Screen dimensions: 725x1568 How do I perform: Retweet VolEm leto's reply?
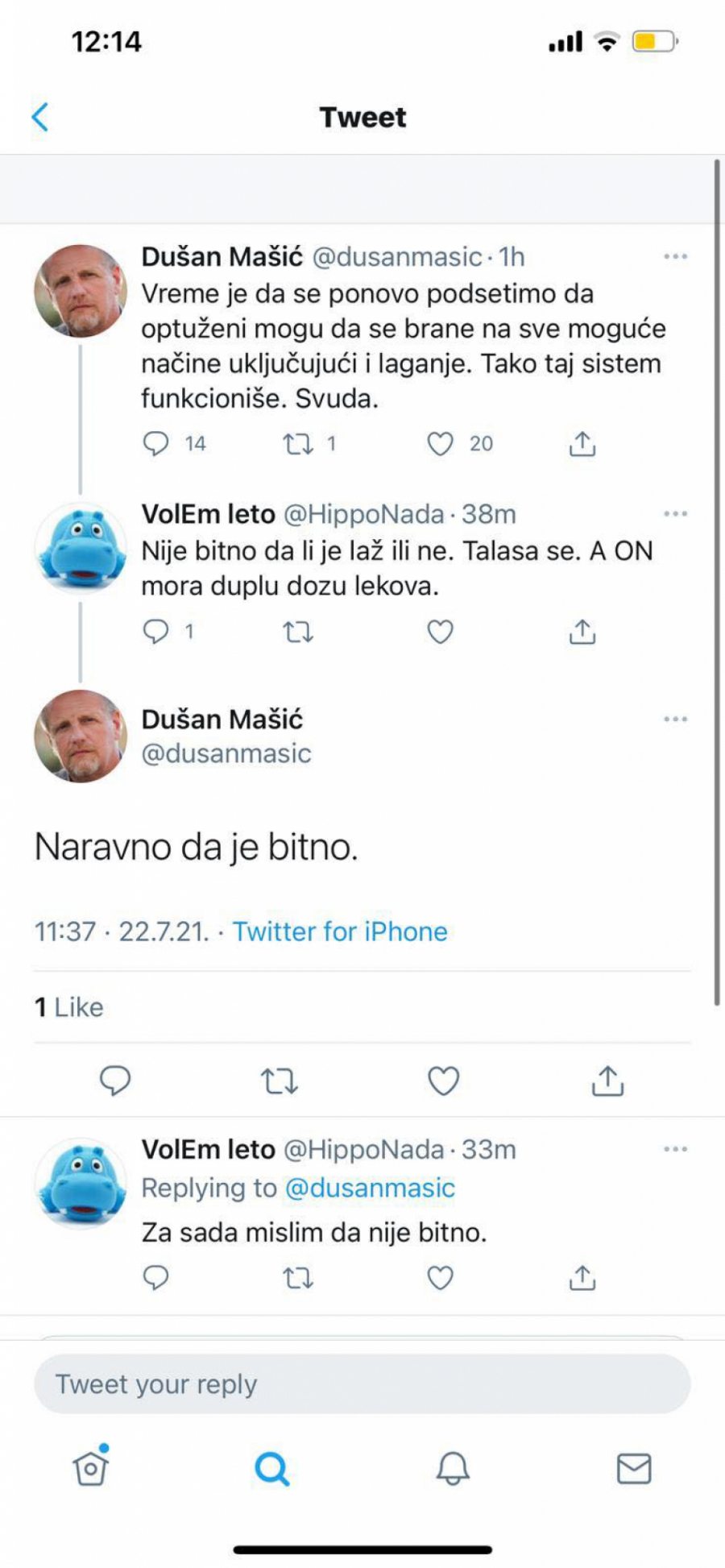(298, 632)
